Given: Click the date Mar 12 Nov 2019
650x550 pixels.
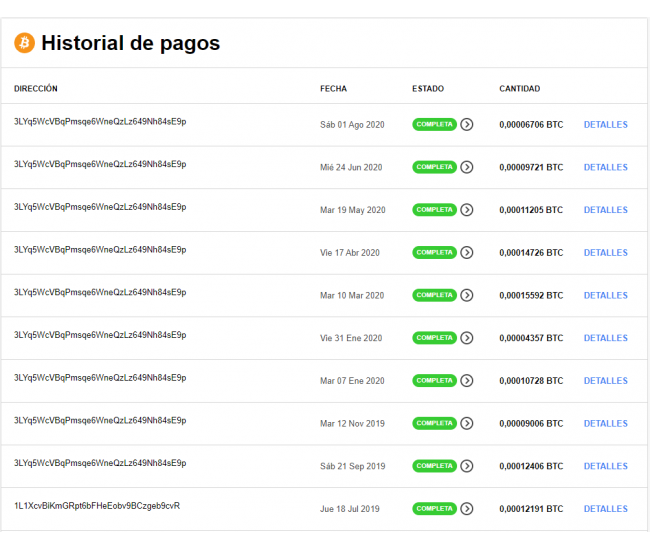Looking at the screenshot, I should click(x=352, y=424).
